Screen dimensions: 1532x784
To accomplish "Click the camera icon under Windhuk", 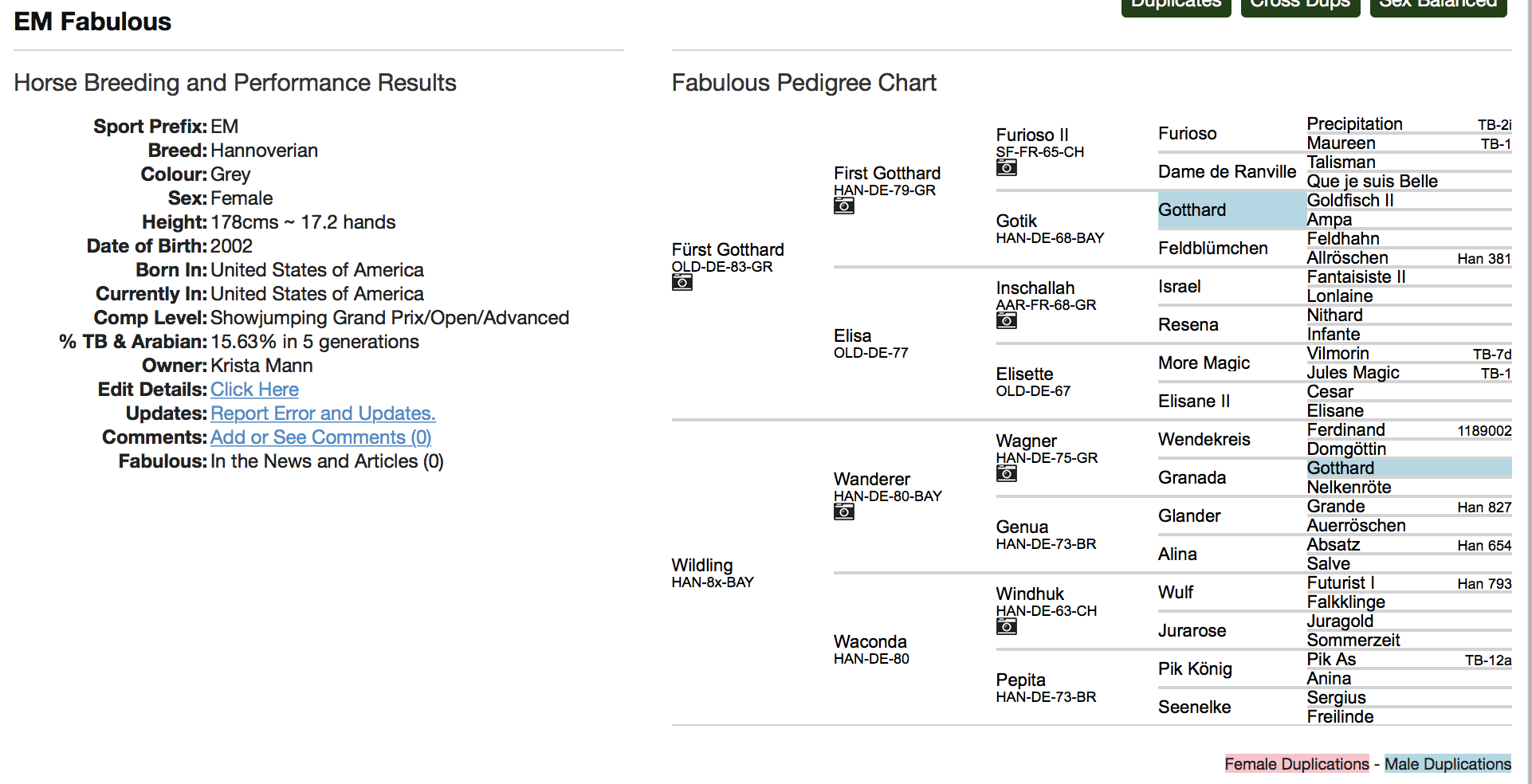I will pyautogui.click(x=1006, y=627).
